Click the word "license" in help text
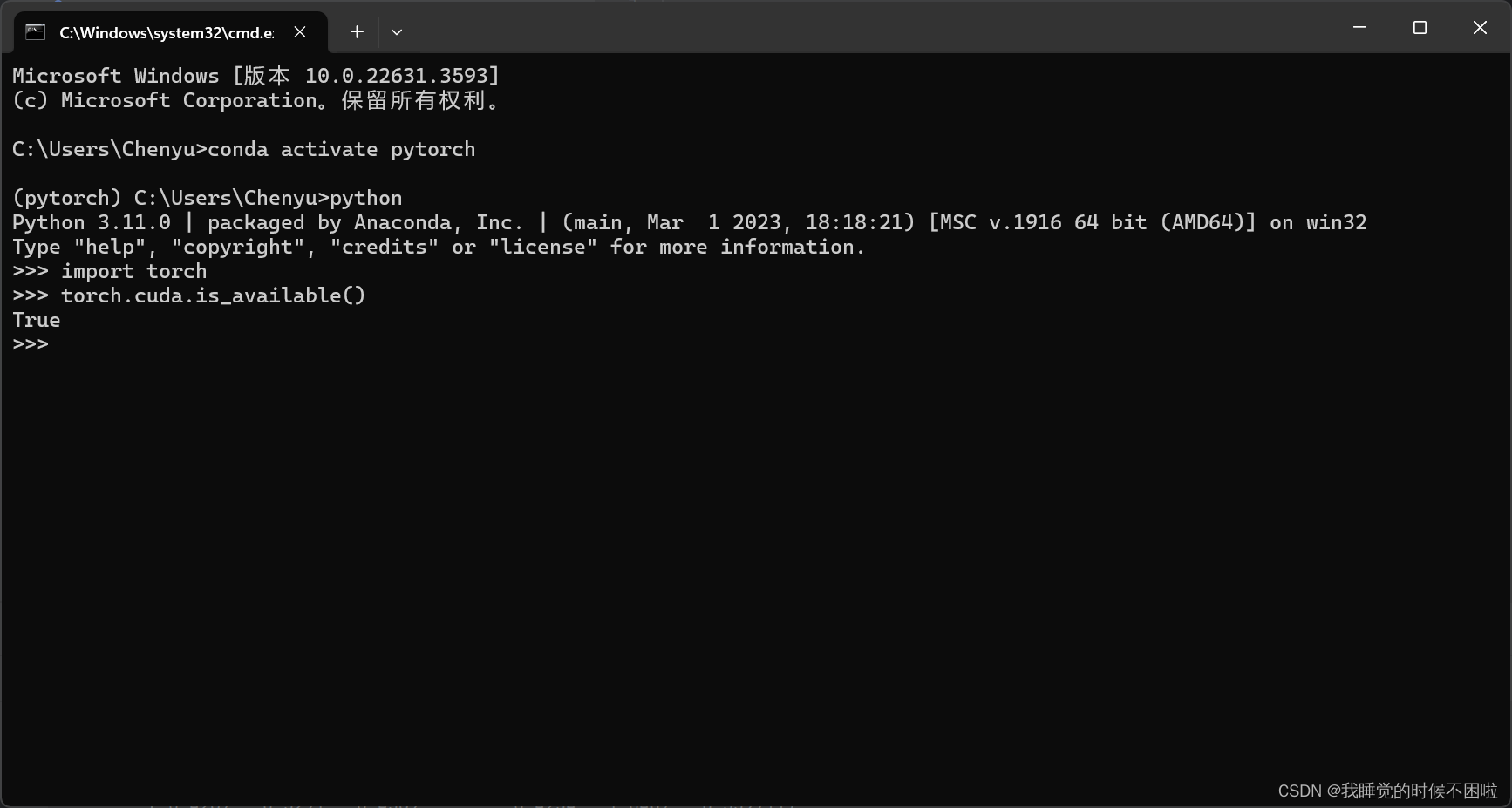This screenshot has width=1512, height=808. click(543, 247)
